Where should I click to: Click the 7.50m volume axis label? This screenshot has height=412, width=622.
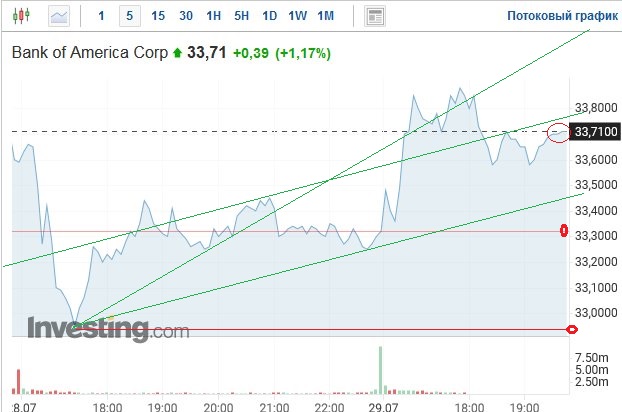click(x=591, y=358)
